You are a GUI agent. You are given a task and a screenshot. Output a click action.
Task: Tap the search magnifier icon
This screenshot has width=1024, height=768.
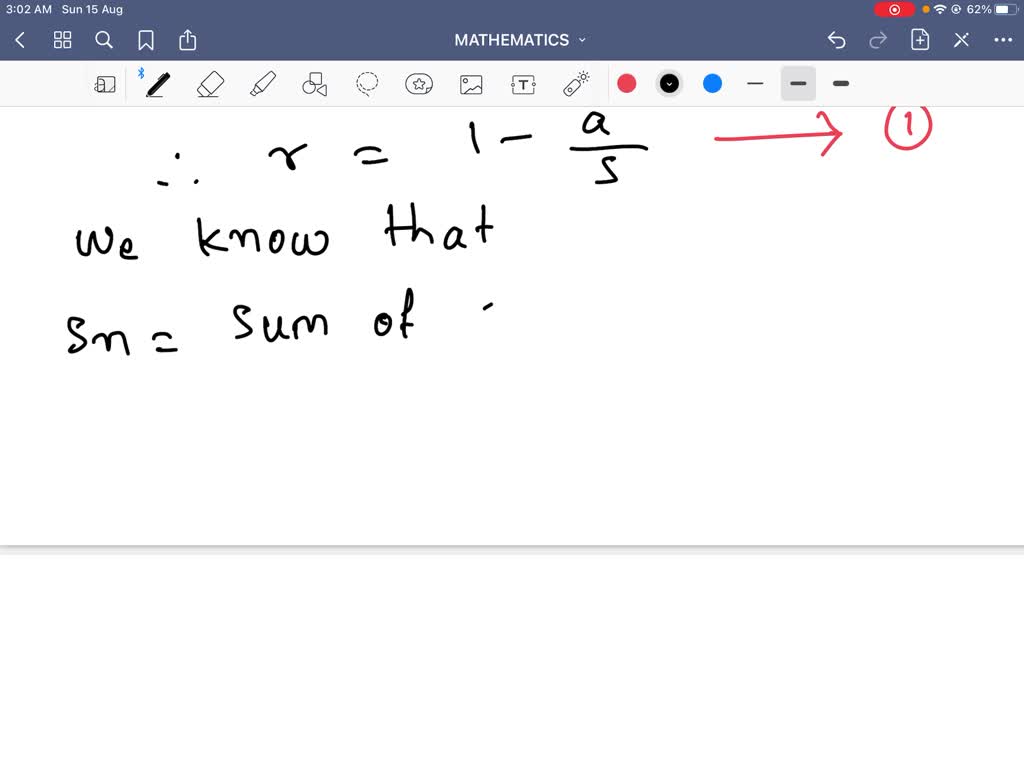pyautogui.click(x=104, y=40)
